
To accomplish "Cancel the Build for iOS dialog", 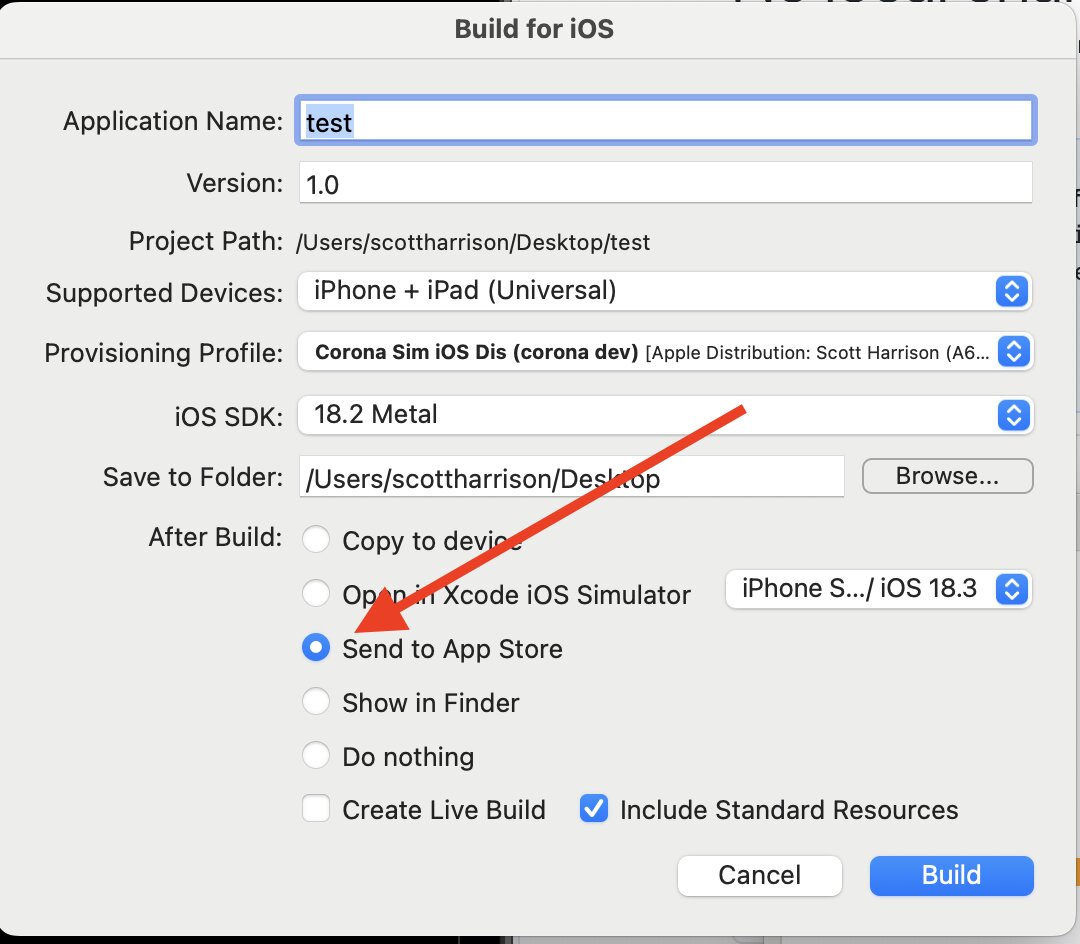I will [760, 875].
